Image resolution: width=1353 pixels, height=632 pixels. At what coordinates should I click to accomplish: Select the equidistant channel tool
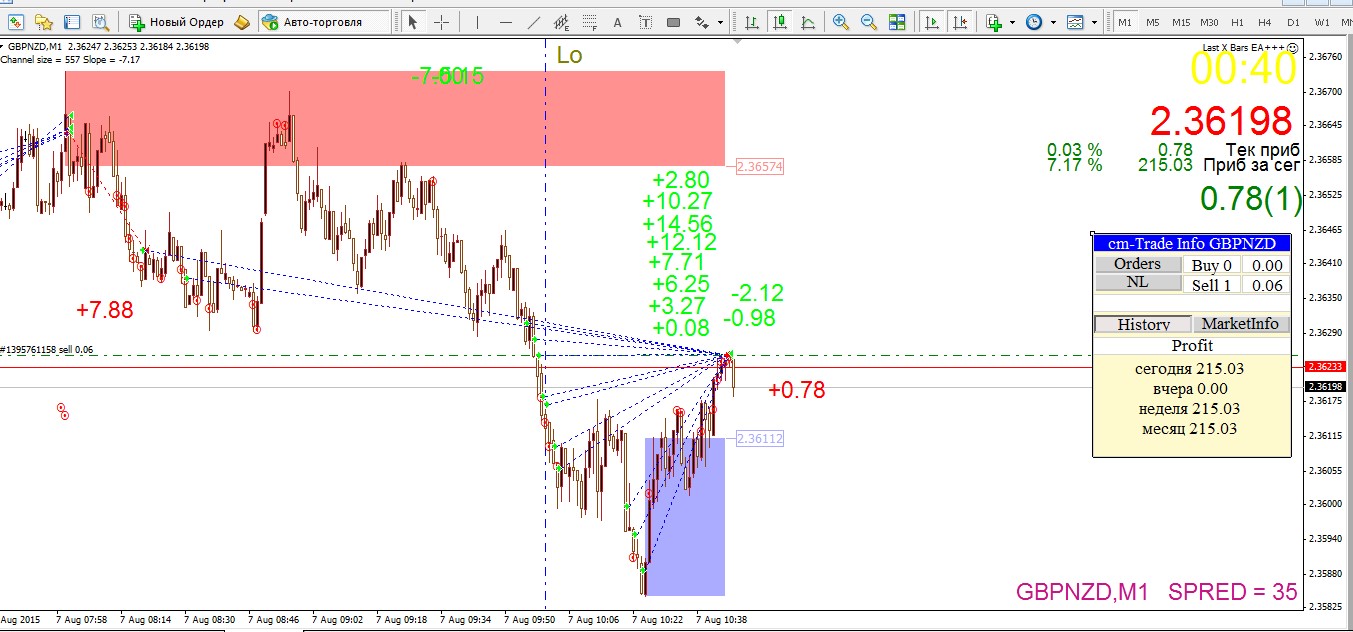pyautogui.click(x=561, y=21)
